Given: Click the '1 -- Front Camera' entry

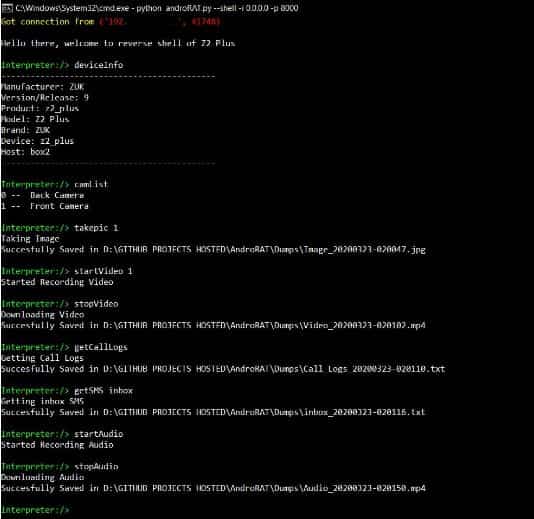Looking at the screenshot, I should click(45, 206).
